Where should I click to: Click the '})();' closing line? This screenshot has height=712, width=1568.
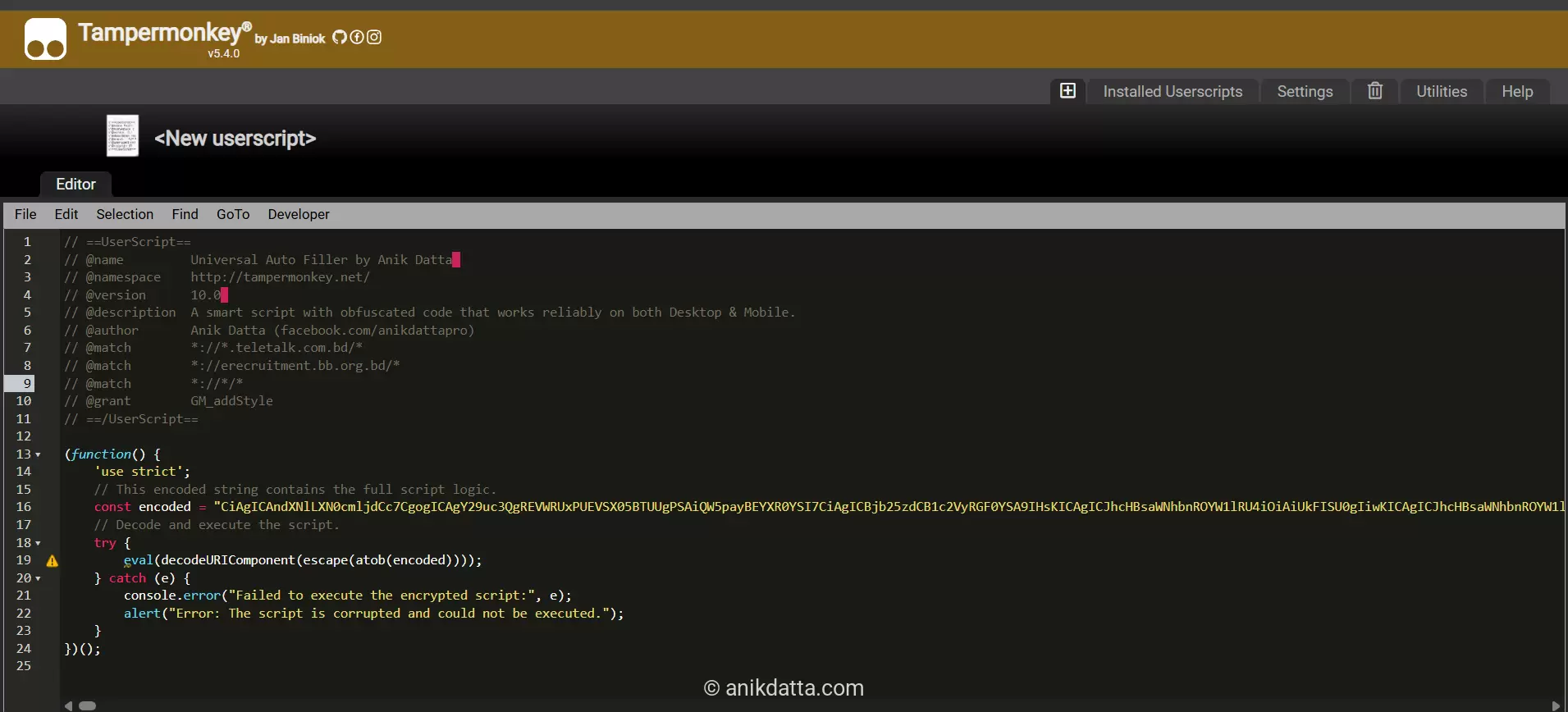point(82,649)
